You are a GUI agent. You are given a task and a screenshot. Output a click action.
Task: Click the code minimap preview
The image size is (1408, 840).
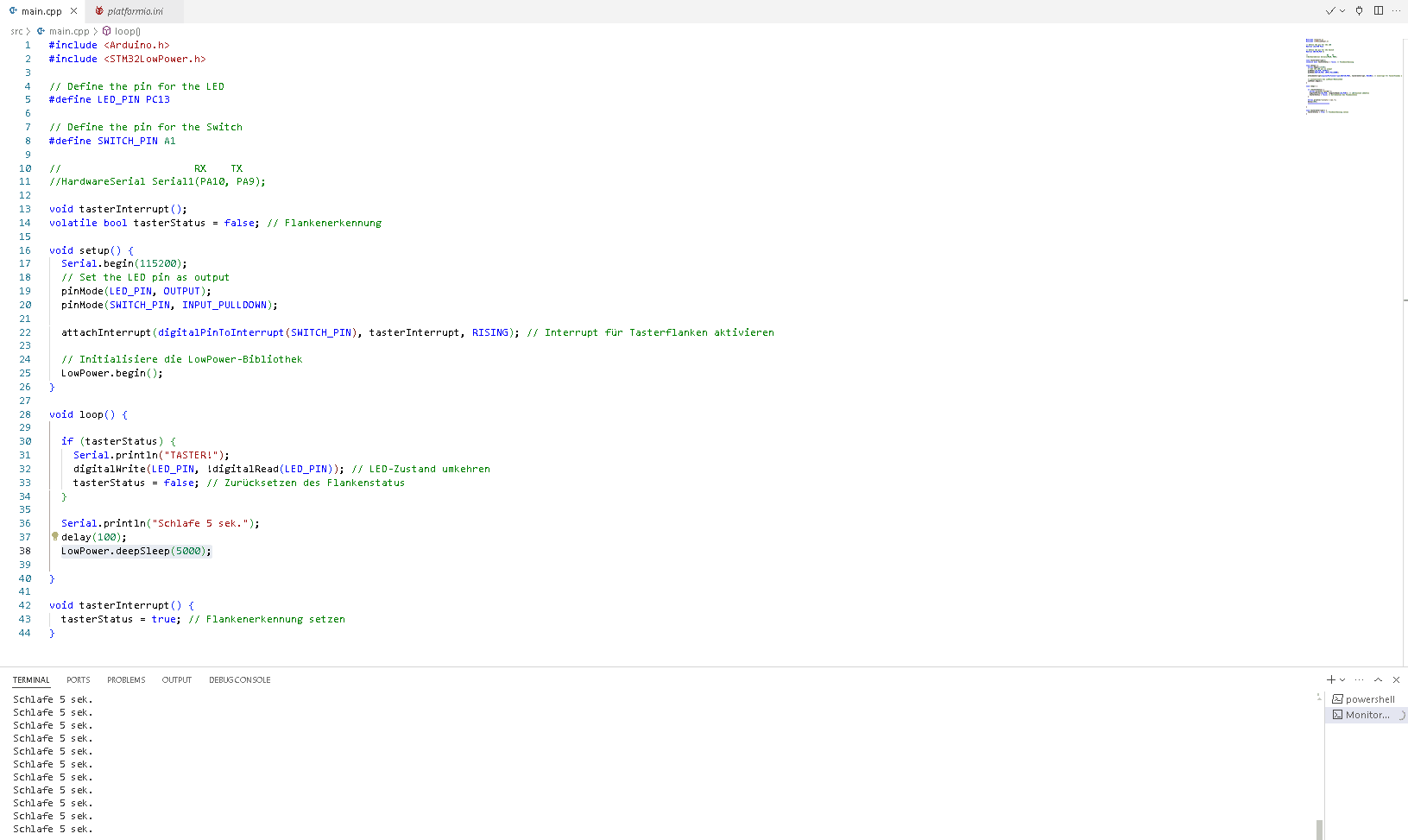click(x=1352, y=76)
